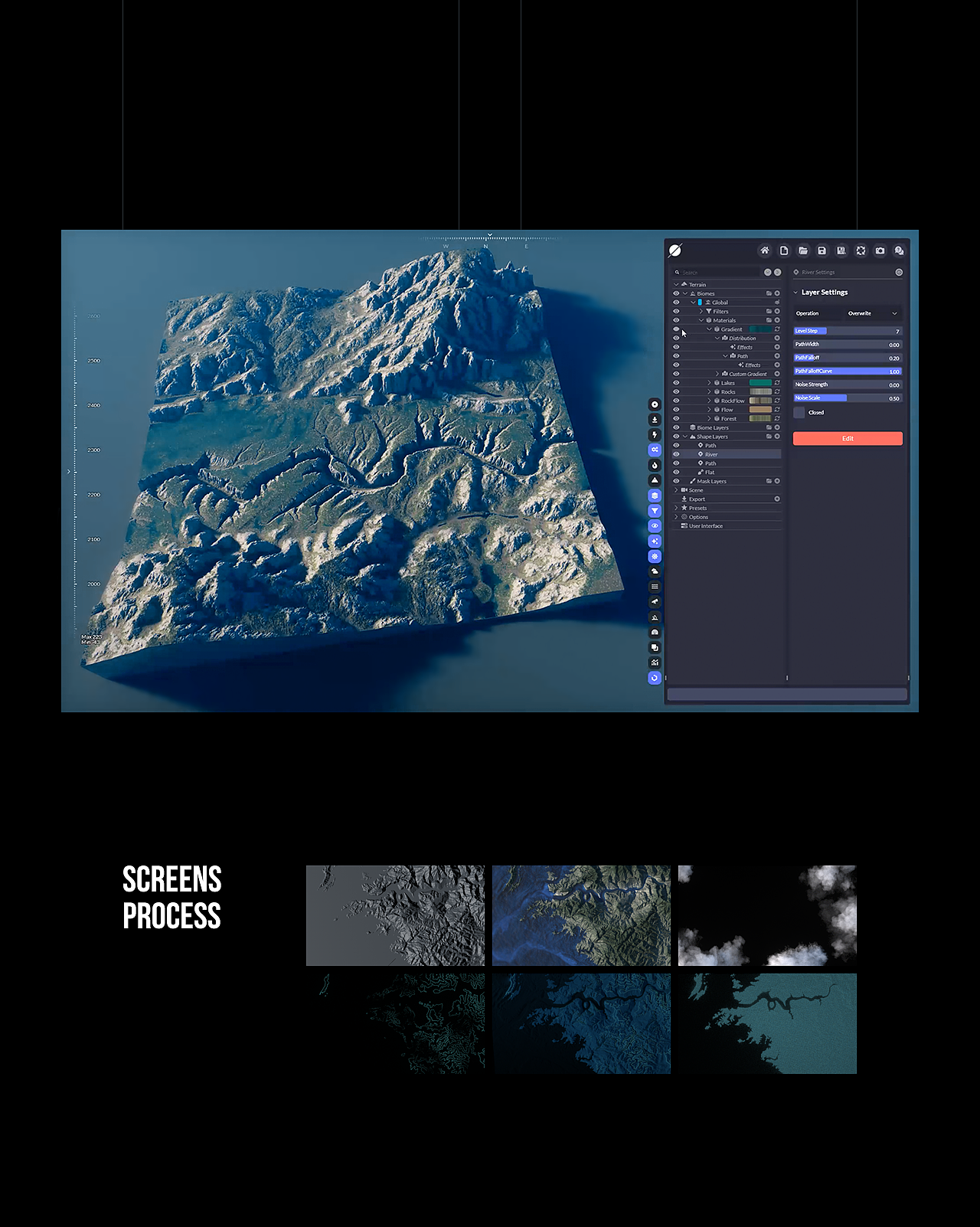Click the cloud icon in vertical toolbar

(655, 571)
